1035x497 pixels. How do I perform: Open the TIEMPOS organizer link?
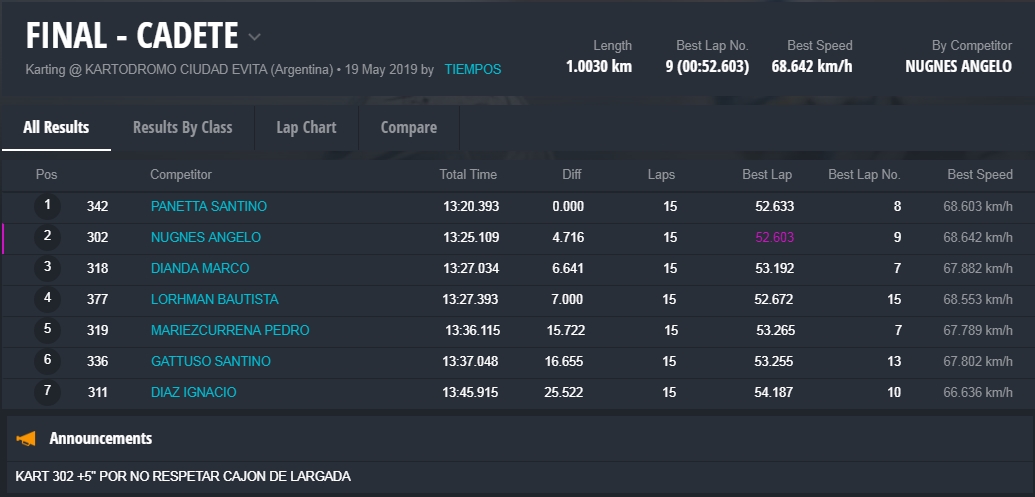473,70
